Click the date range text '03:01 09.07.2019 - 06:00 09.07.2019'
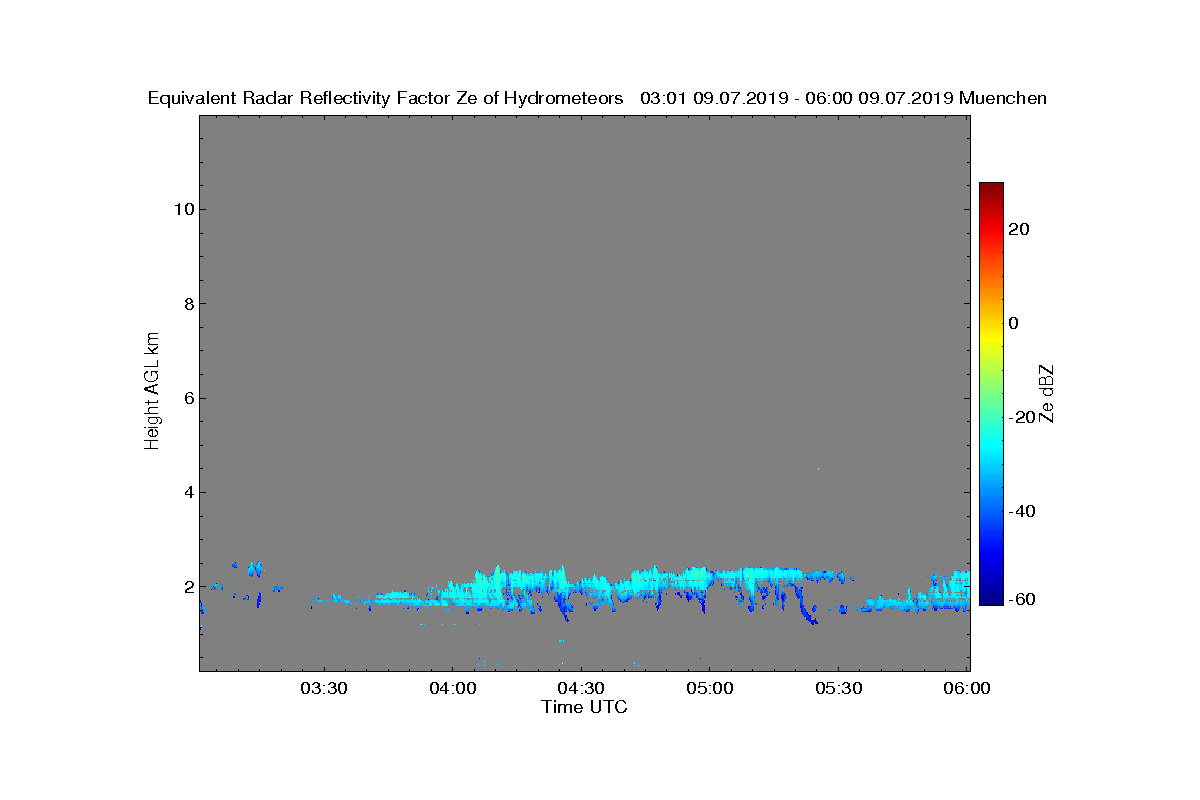 point(796,98)
